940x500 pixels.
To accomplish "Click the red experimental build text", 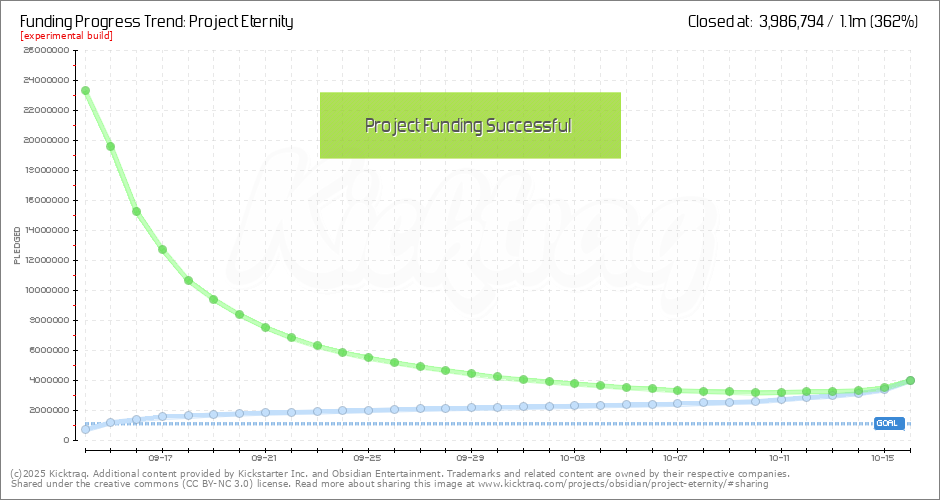I will pyautogui.click(x=66, y=36).
